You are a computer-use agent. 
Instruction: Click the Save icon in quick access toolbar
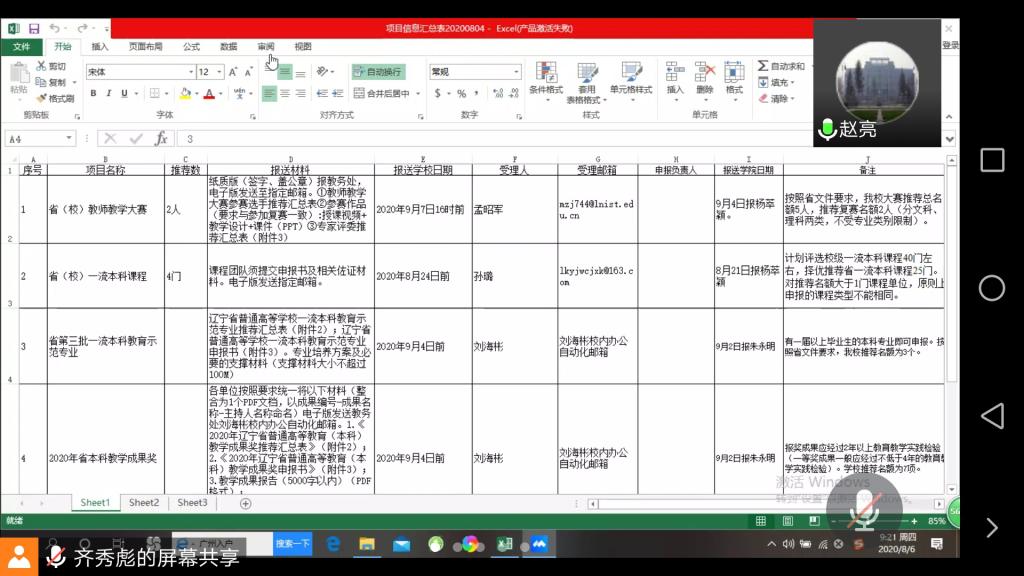[34, 29]
